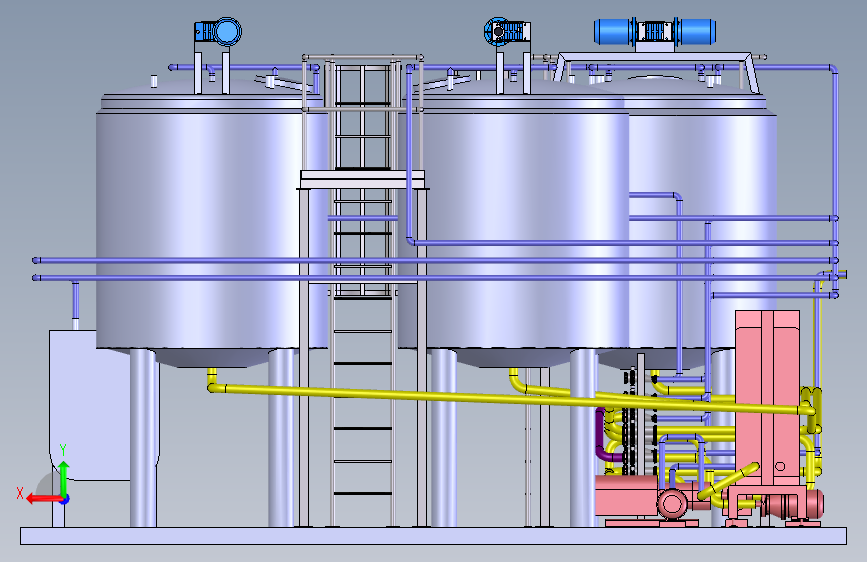Click the green "Y" axis label
Image resolution: width=867 pixels, height=562 pixels.
63,450
